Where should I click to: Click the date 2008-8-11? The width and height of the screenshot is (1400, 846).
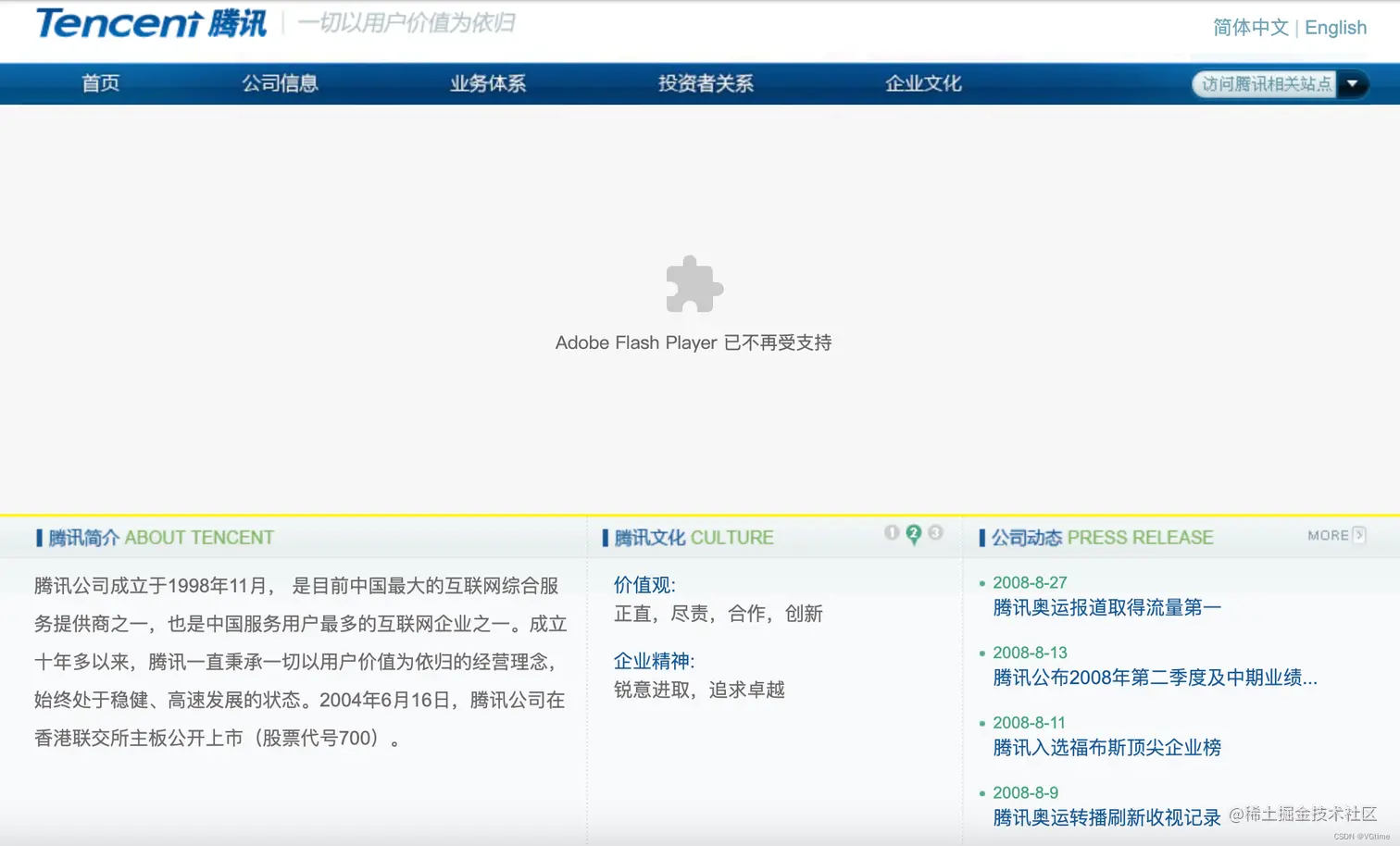click(x=1029, y=722)
